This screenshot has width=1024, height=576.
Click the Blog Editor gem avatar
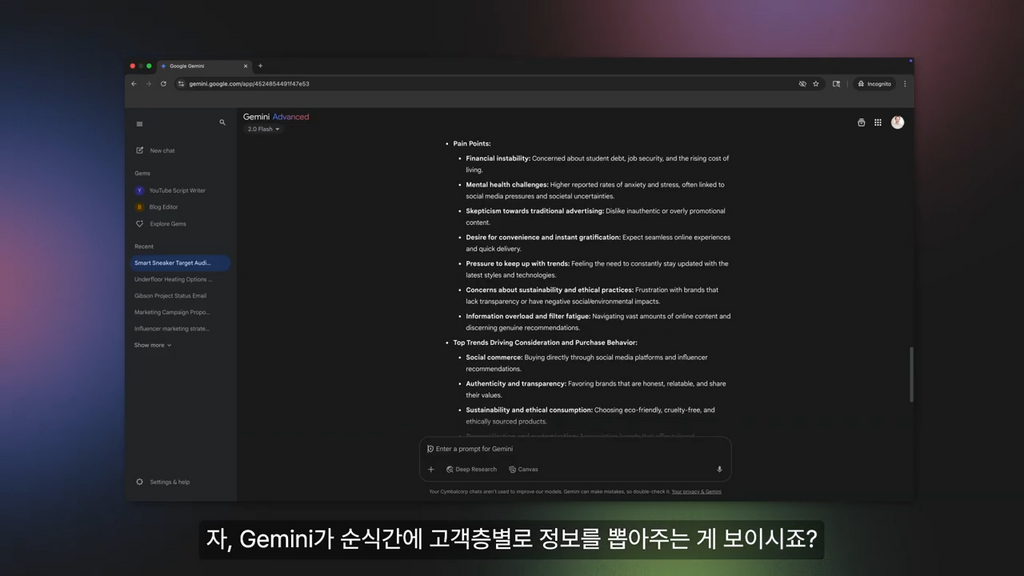point(139,207)
